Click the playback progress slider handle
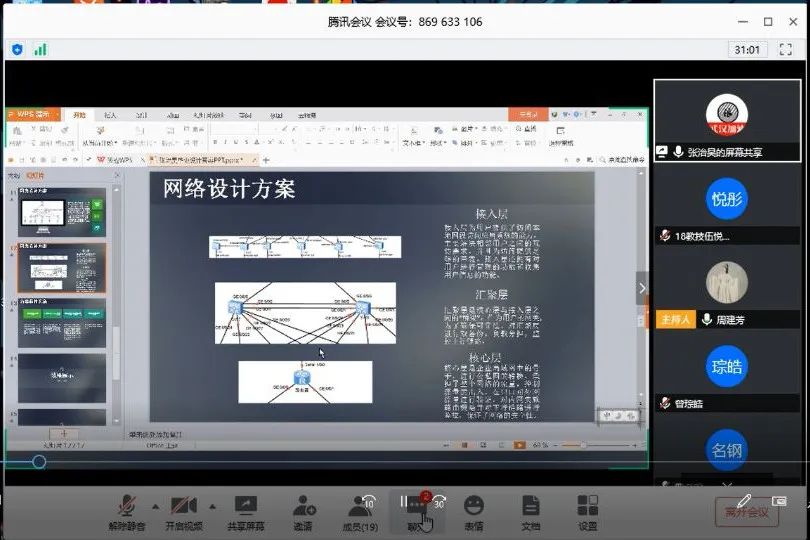 tap(39, 461)
